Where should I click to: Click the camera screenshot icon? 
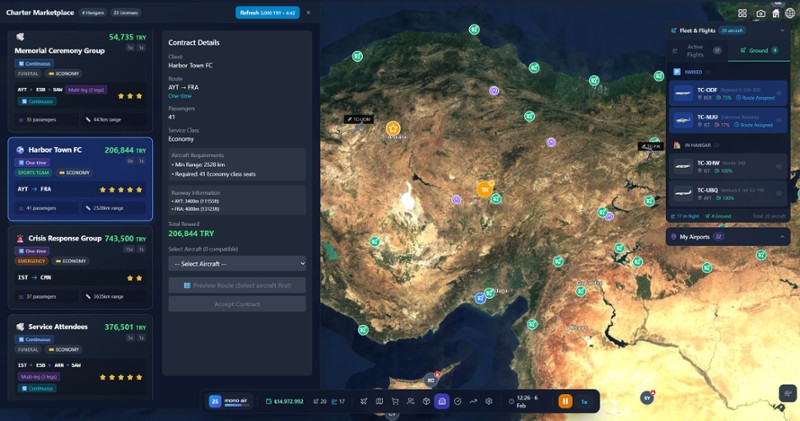(760, 13)
